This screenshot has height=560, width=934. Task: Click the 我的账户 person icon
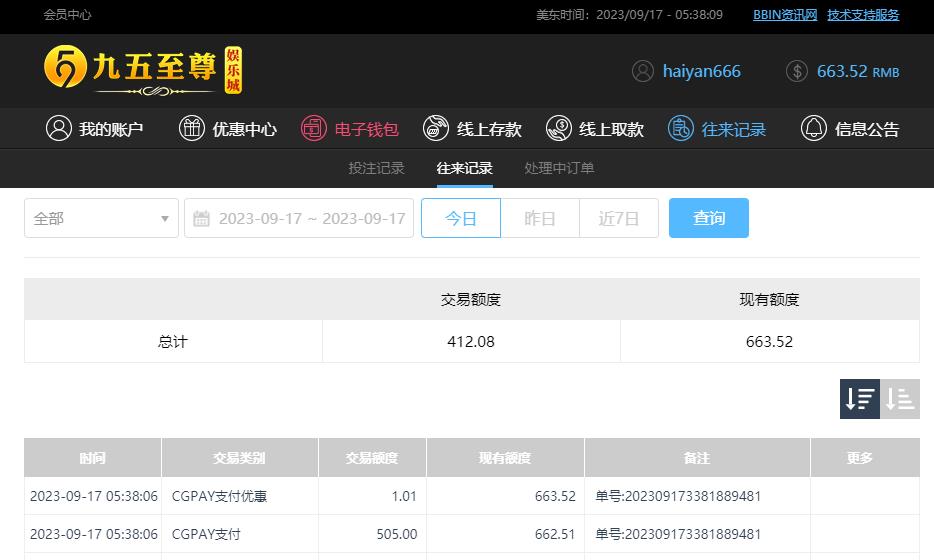58,128
